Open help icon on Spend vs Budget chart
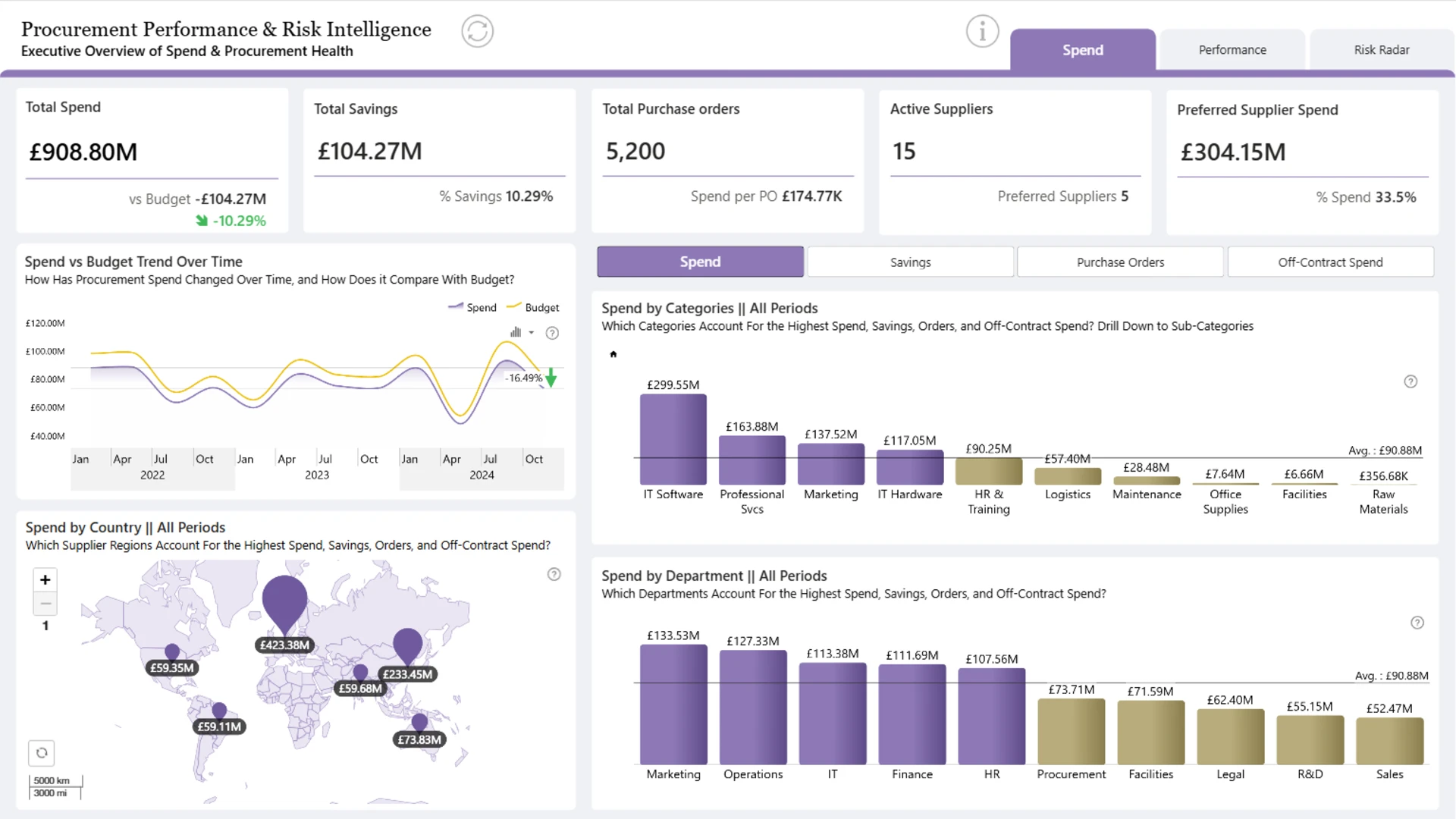This screenshot has height=819, width=1456. [552, 333]
